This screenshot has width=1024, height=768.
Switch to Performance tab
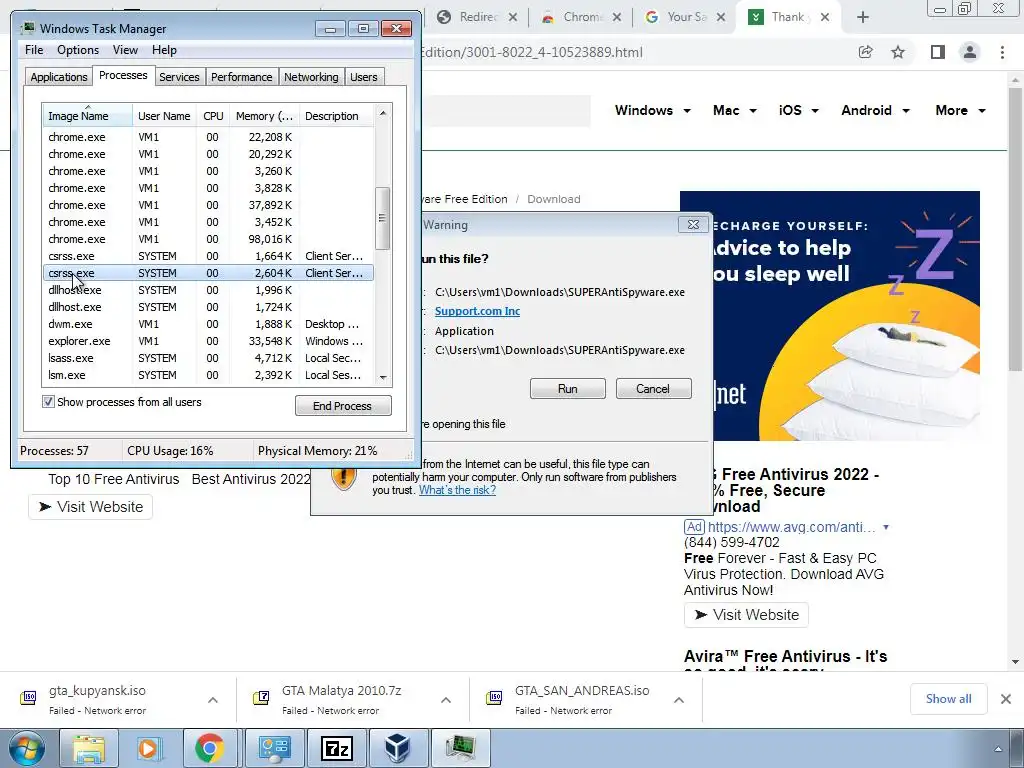click(242, 77)
